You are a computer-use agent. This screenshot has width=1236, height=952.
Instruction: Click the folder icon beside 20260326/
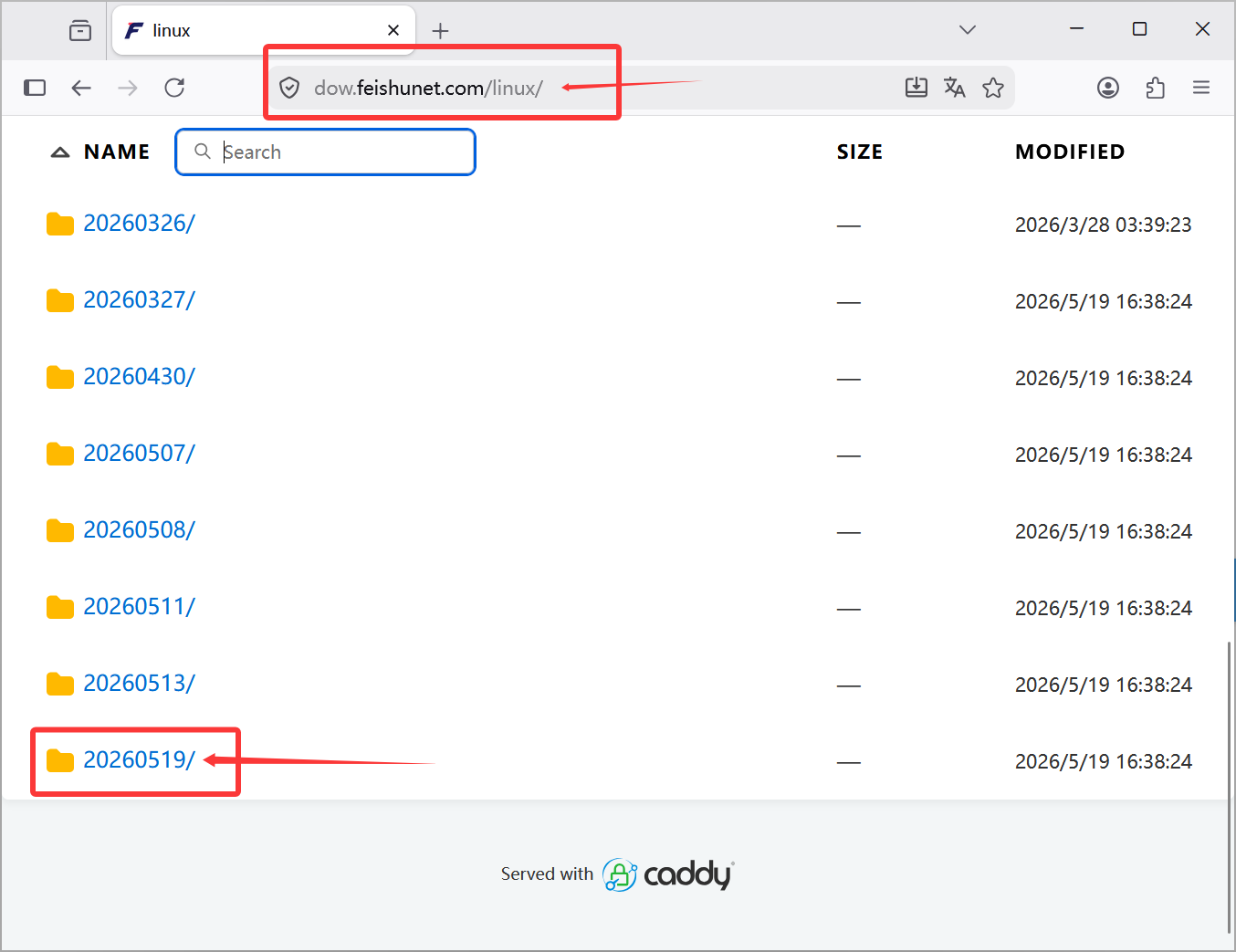tap(60, 224)
